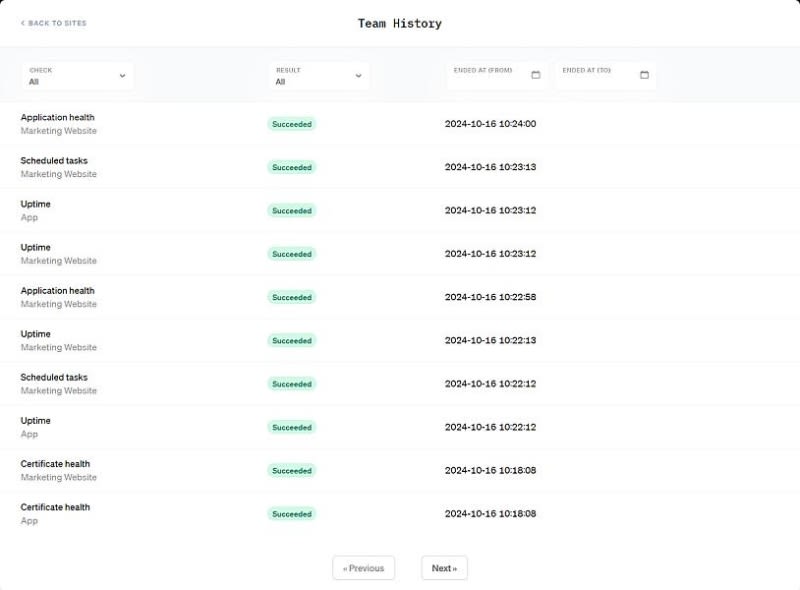Click the Back to Sites arrow link

click(x=54, y=23)
